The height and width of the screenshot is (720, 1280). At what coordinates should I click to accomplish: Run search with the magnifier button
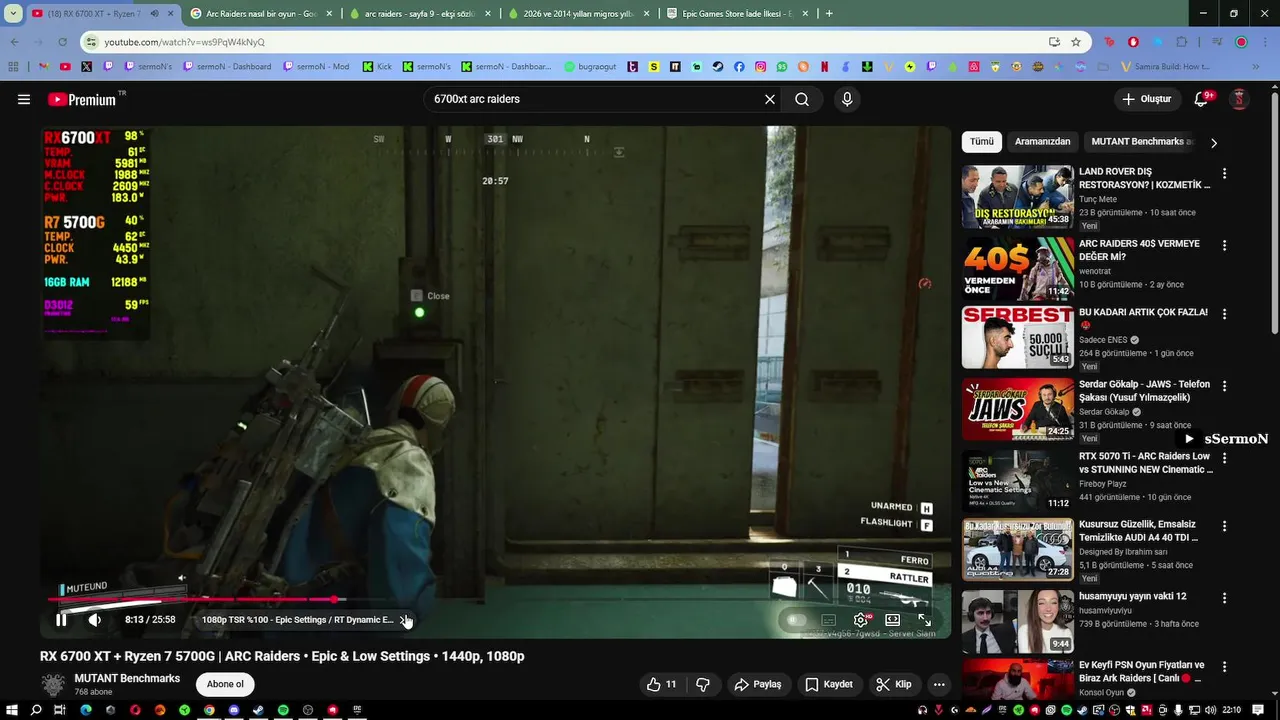pyautogui.click(x=802, y=99)
